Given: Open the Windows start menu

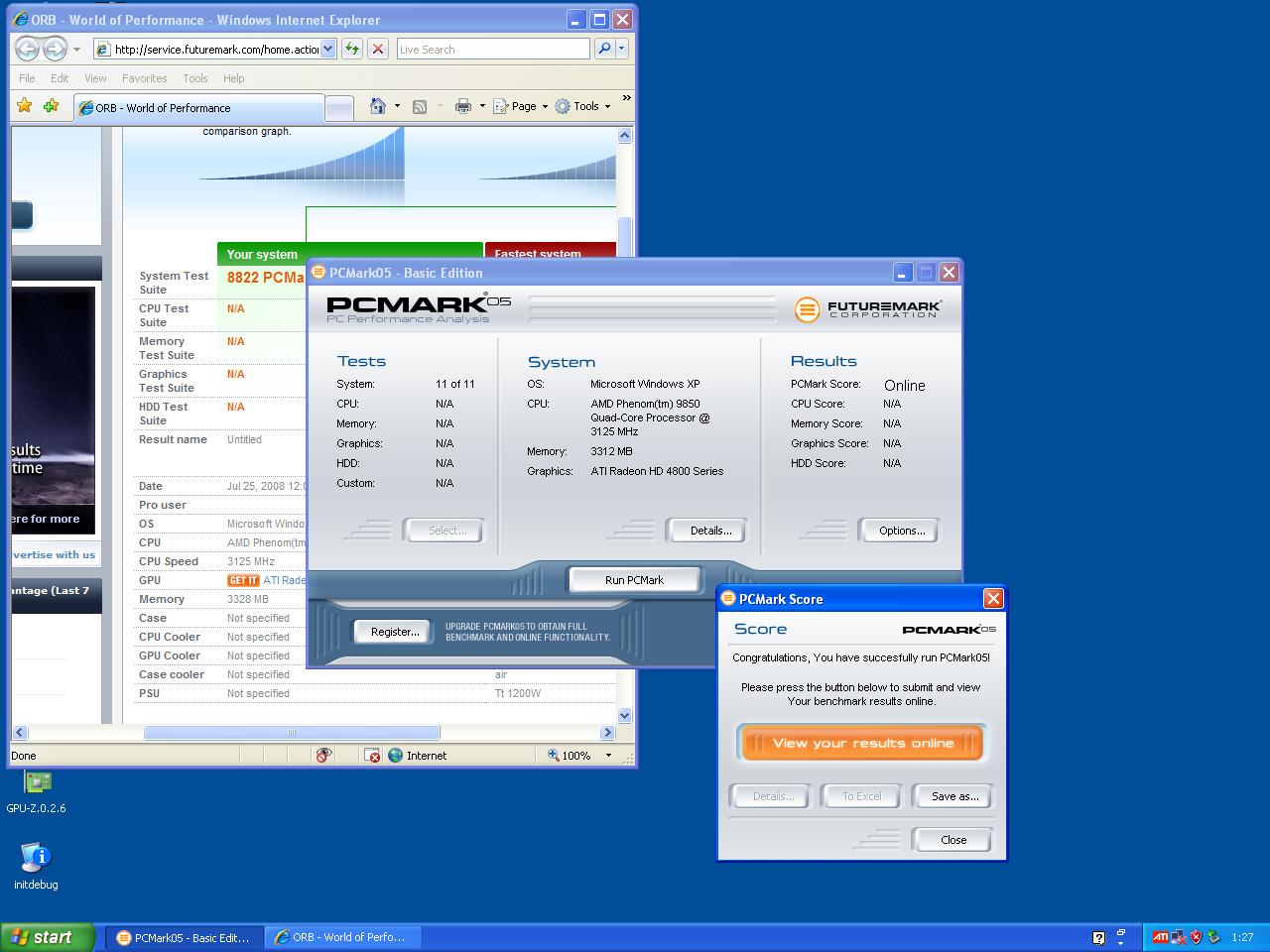Looking at the screenshot, I should coord(48,937).
